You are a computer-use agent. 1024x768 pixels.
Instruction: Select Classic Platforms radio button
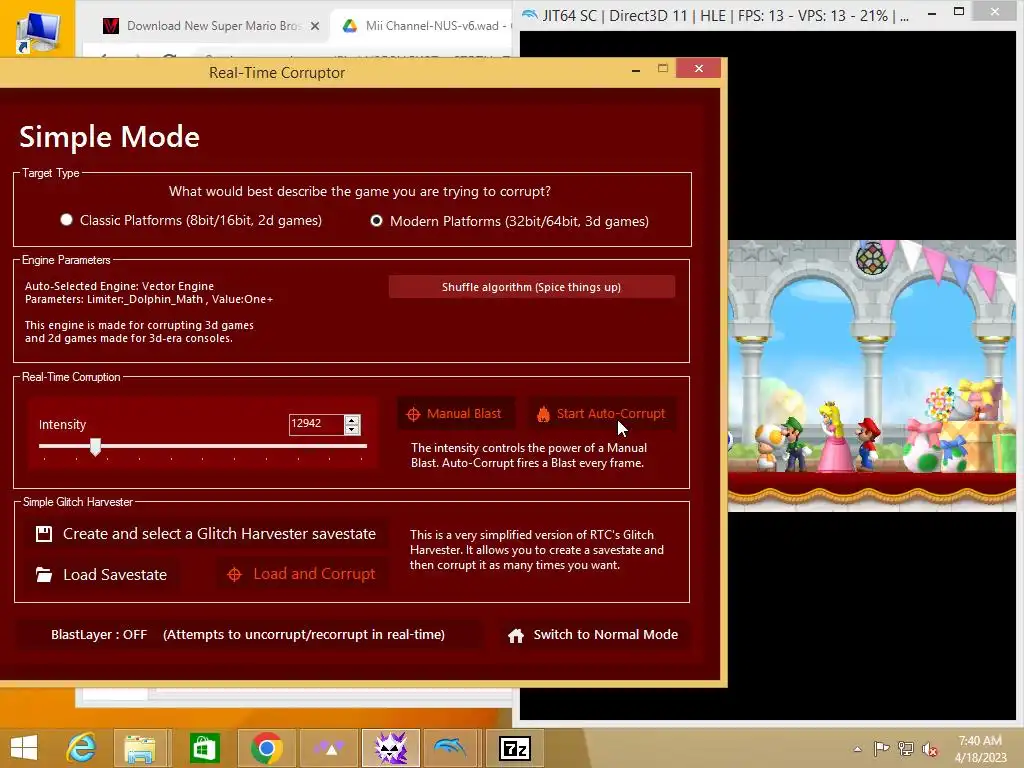(66, 220)
